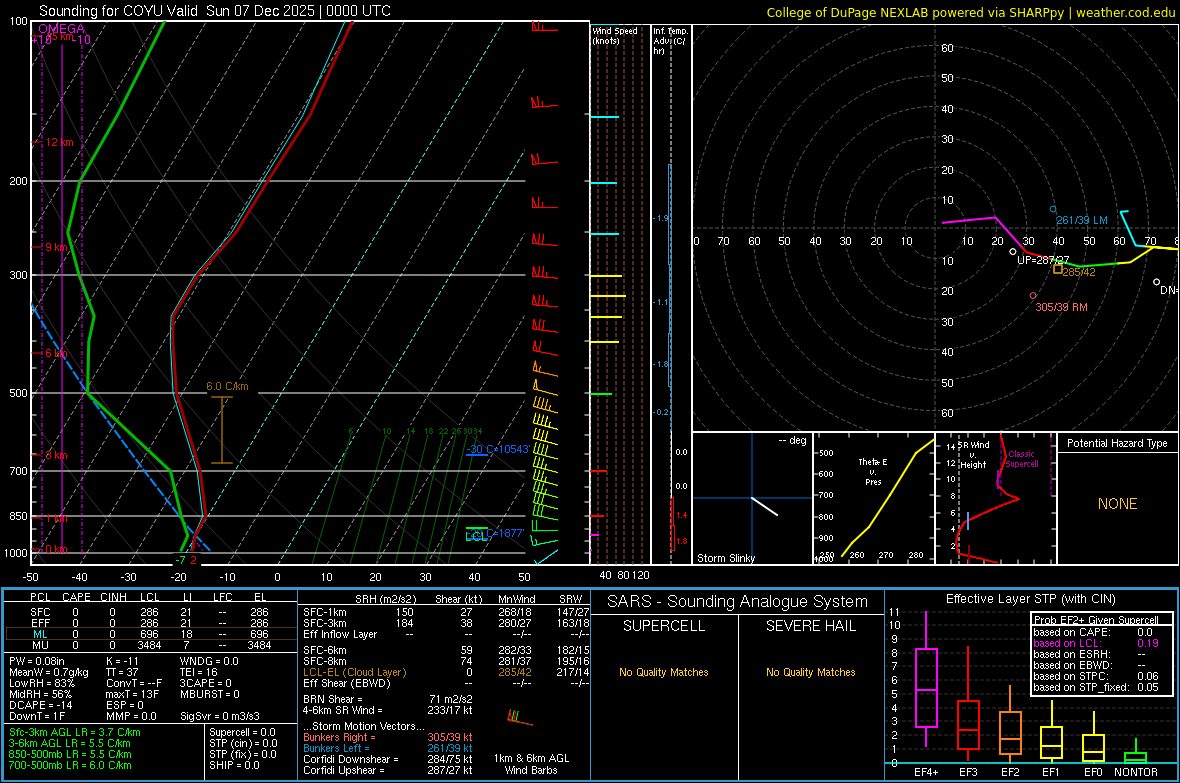Click the '700-500mb LR = 6.0 C/km' line
Screen dimensions: 1180x783
(x=70, y=765)
